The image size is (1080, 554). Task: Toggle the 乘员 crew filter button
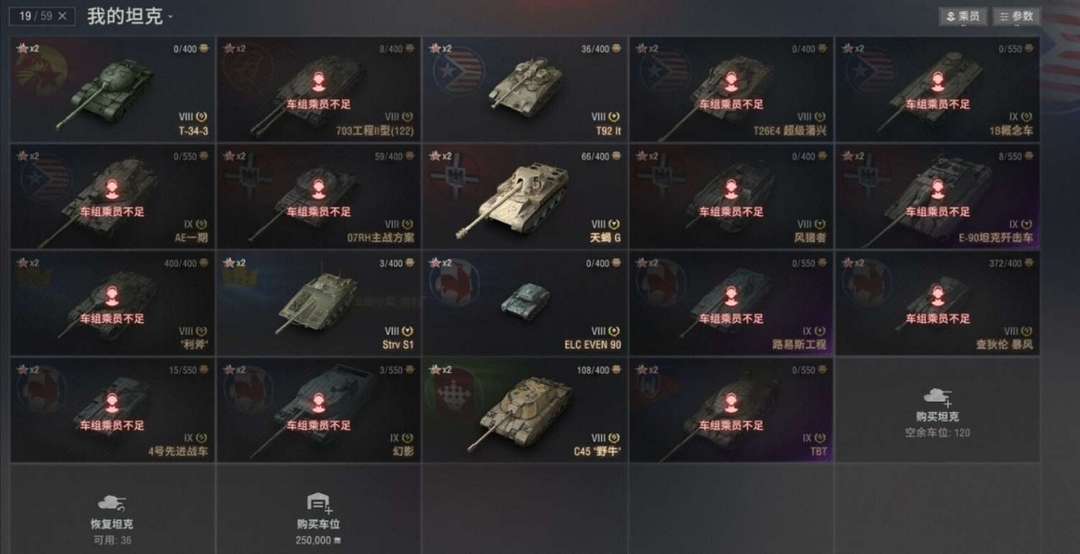coord(963,17)
